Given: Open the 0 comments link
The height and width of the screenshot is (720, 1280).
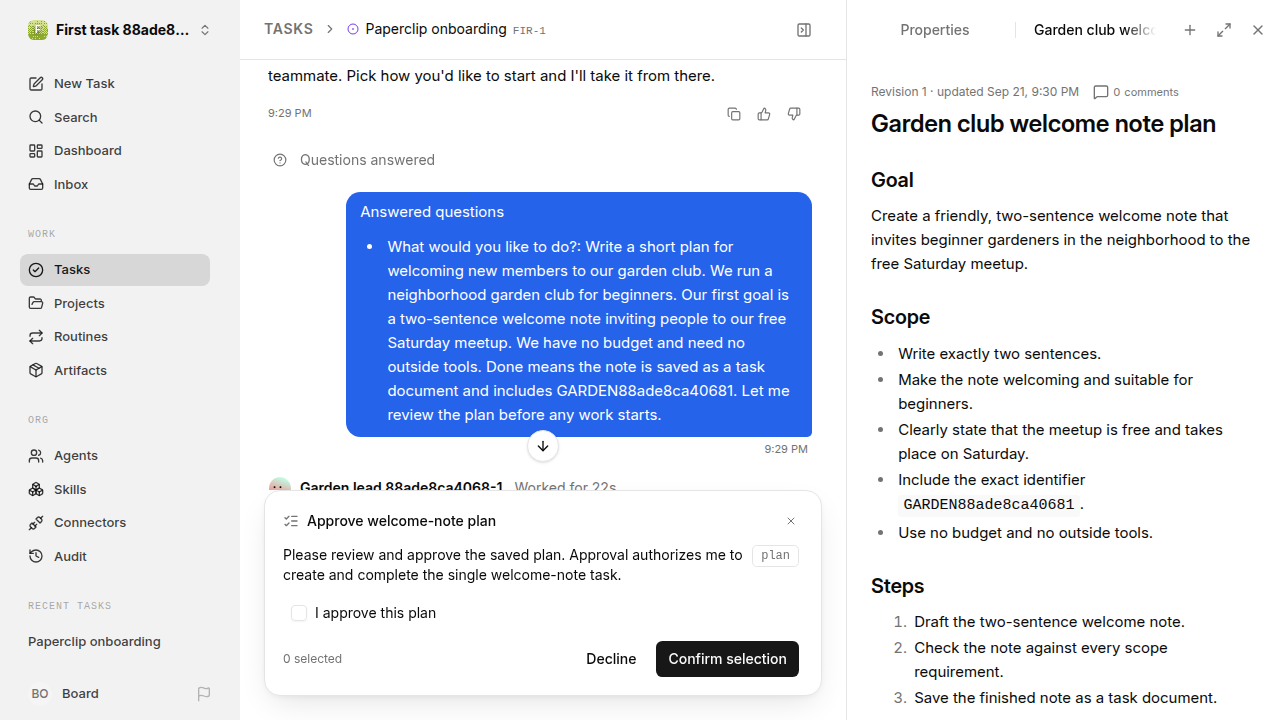Looking at the screenshot, I should tap(1136, 92).
